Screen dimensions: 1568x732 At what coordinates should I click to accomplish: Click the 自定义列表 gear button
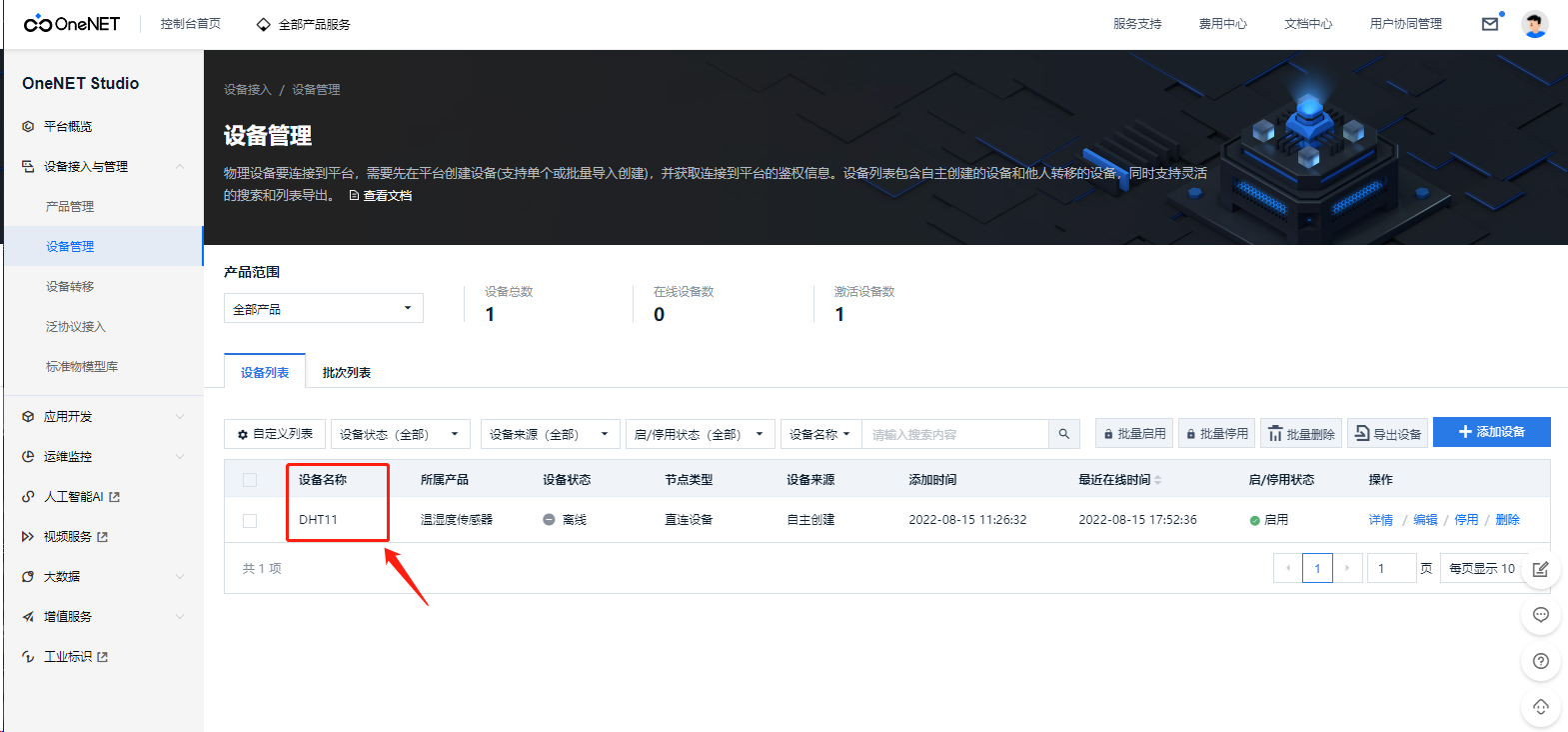[x=275, y=434]
